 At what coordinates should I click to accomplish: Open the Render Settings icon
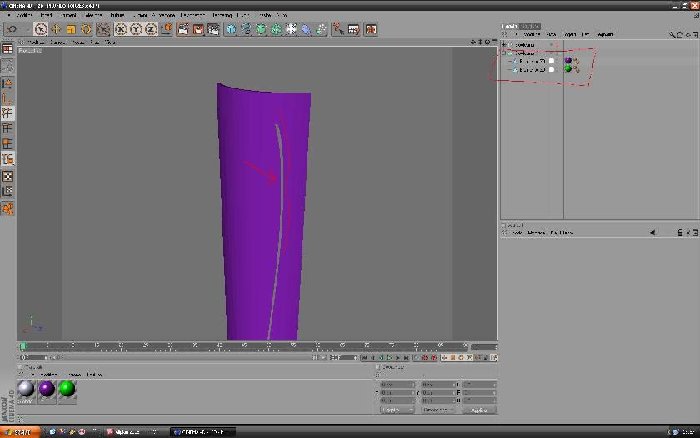click(213, 29)
